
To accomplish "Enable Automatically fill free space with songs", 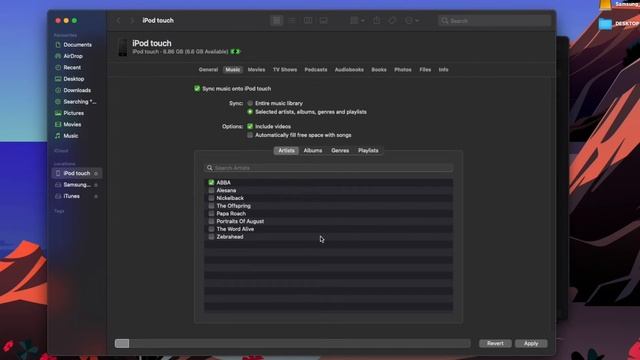I will (250, 135).
